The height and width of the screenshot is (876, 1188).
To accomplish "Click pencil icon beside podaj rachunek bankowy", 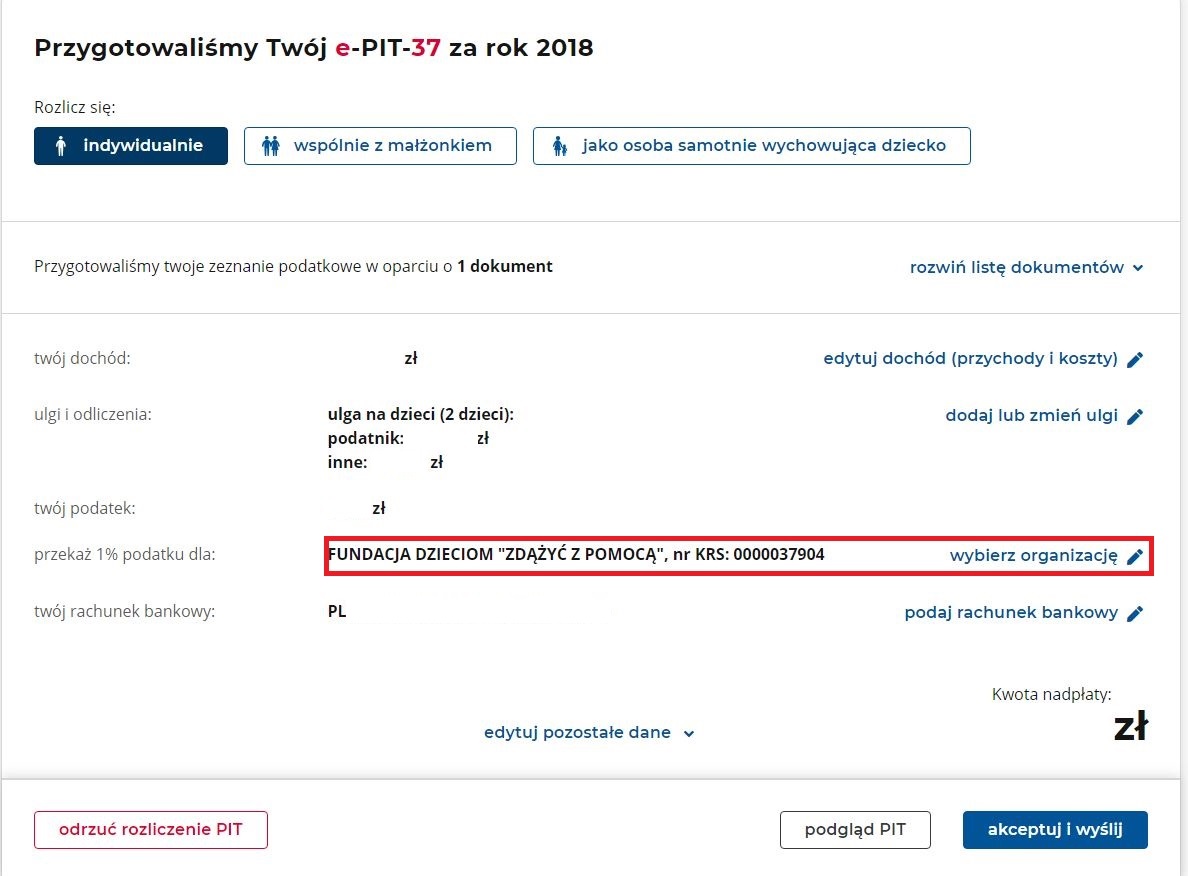I will [x=1135, y=614].
